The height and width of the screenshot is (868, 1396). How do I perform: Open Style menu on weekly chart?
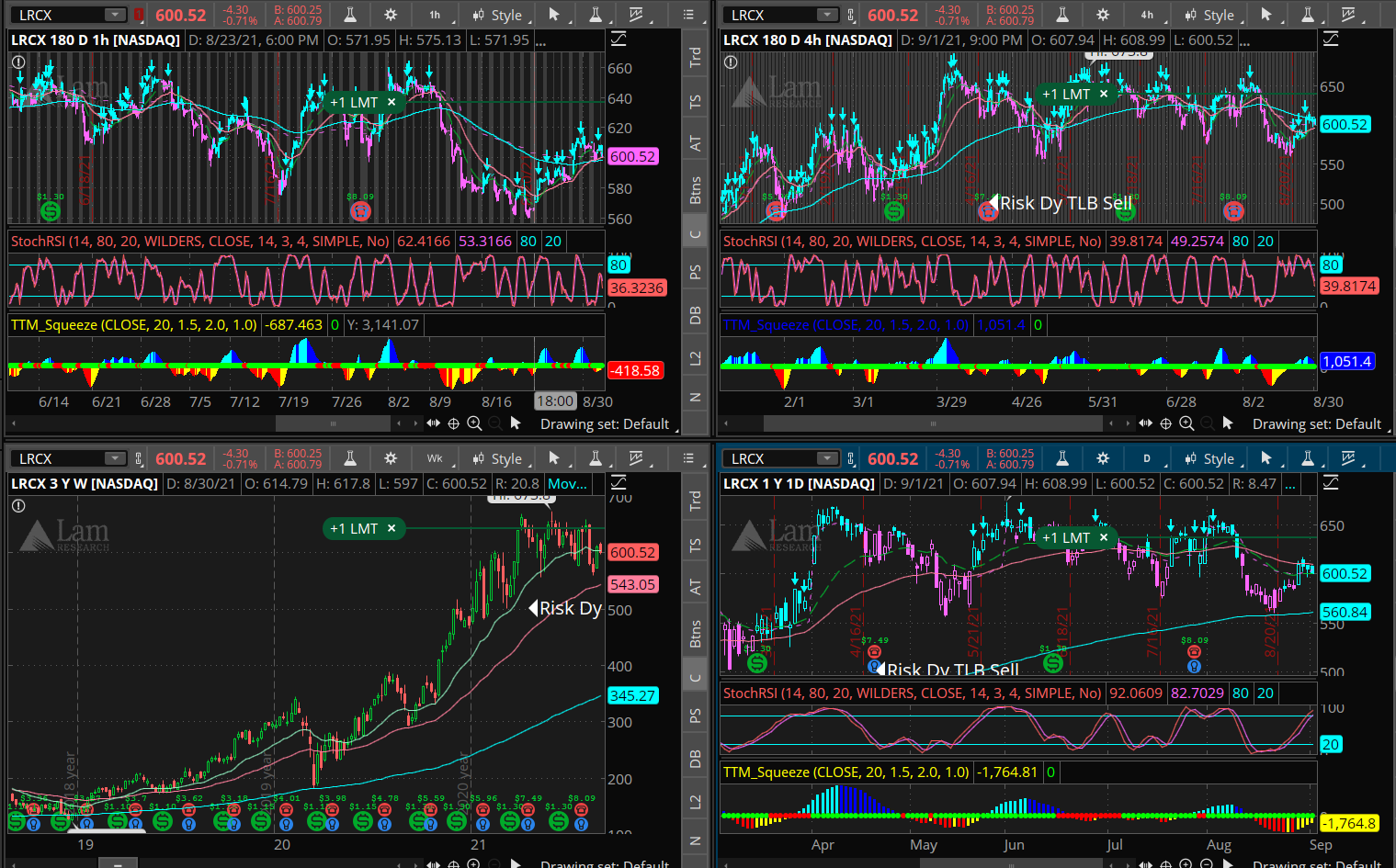(x=497, y=458)
